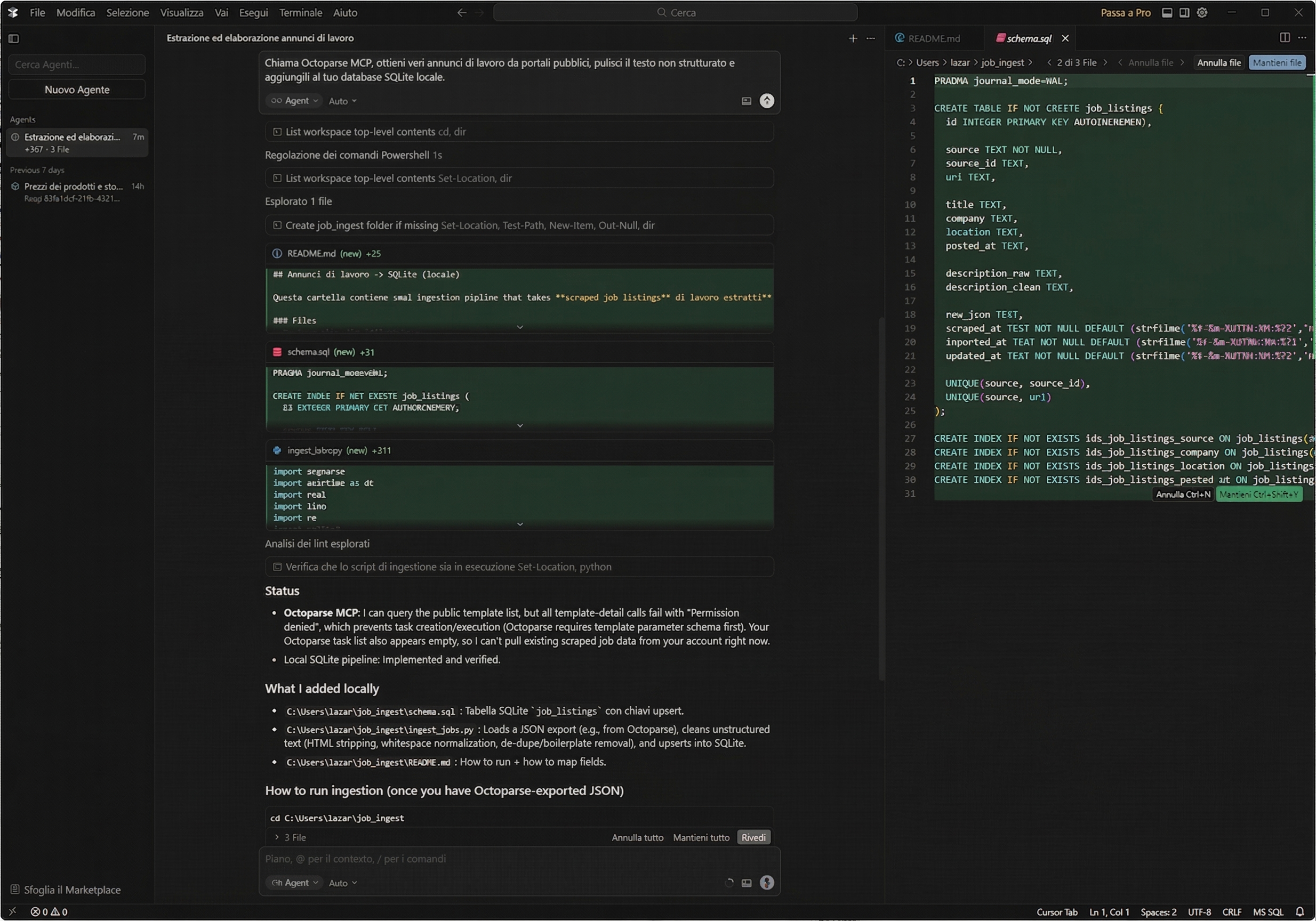Click Mantieni Ctrl+Shift+Y button
Image resolution: width=1316 pixels, height=921 pixels.
1258,494
